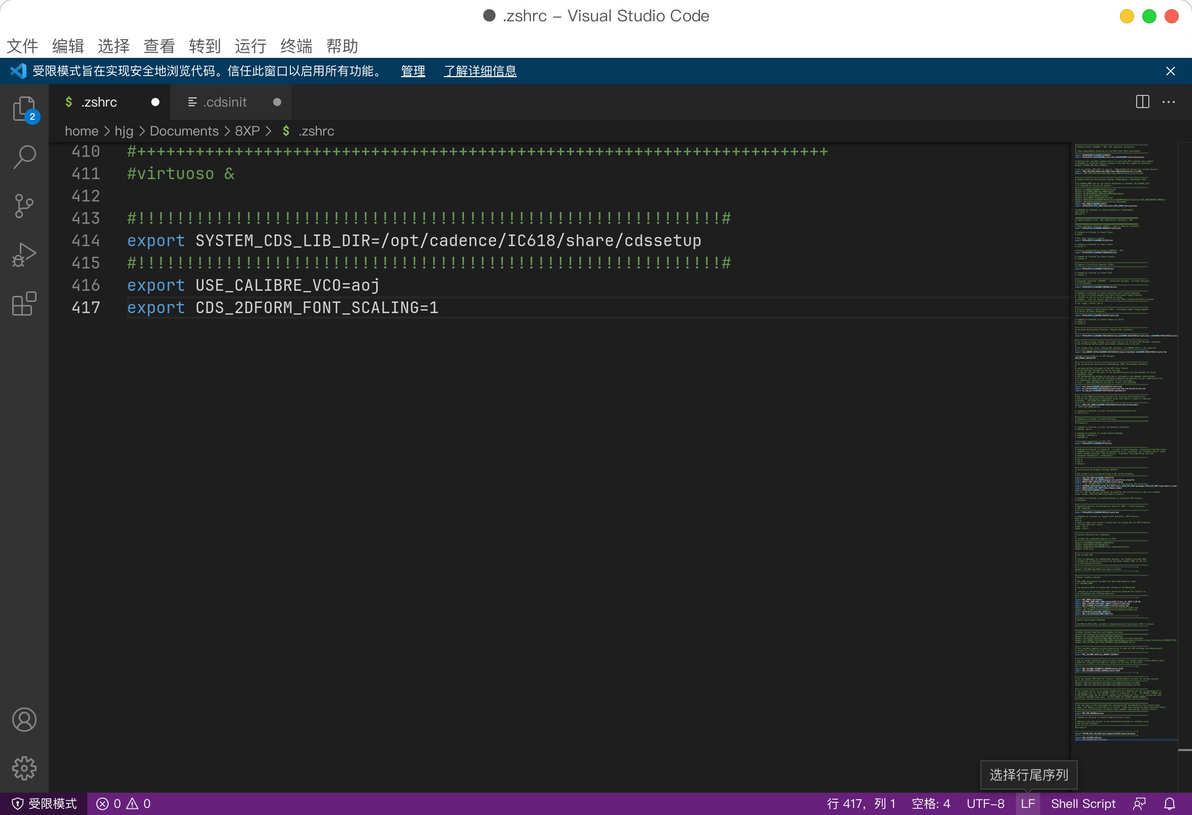Open the 转到 menu

[x=204, y=46]
